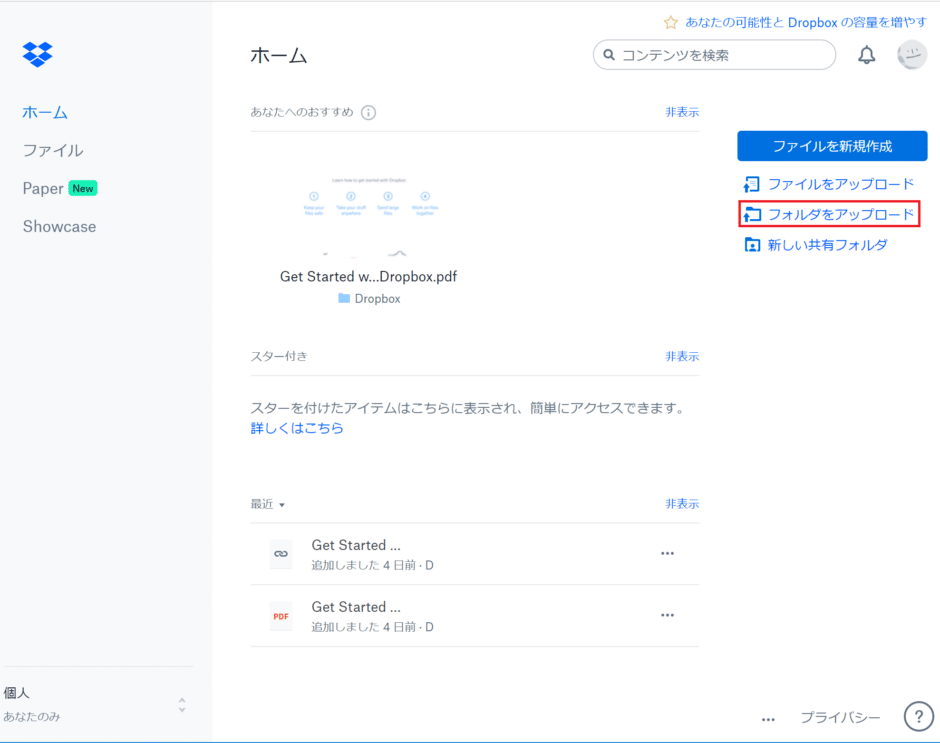The height and width of the screenshot is (743, 940).
Task: Go to ファイル in the sidebar
Action: 53,150
